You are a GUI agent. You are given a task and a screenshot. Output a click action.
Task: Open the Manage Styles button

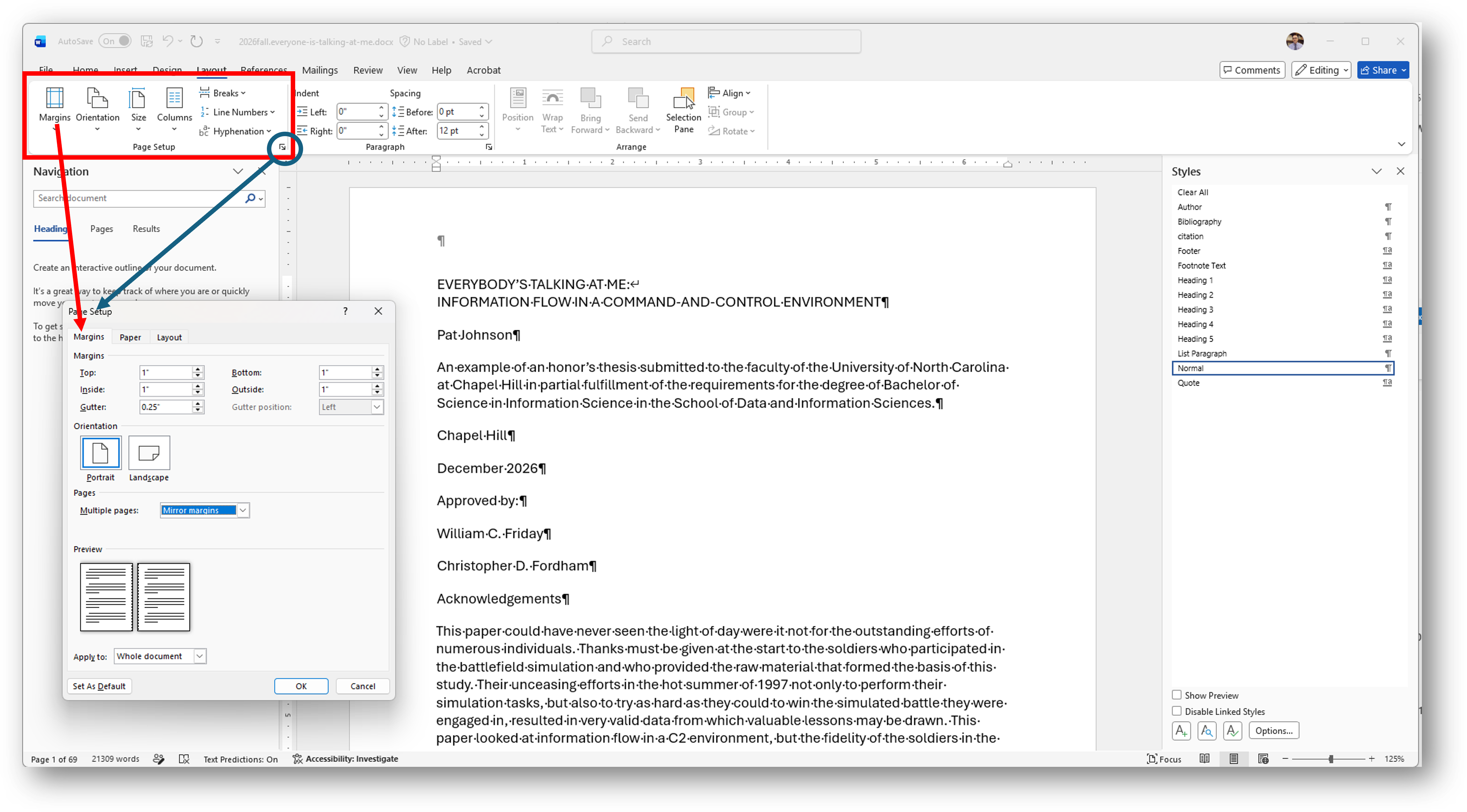pyautogui.click(x=1232, y=731)
